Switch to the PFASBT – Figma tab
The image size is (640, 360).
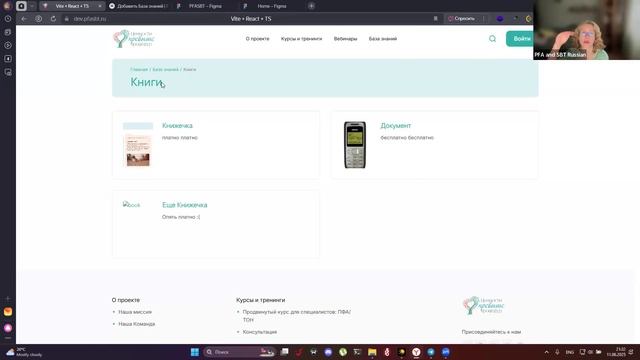(x=205, y=6)
